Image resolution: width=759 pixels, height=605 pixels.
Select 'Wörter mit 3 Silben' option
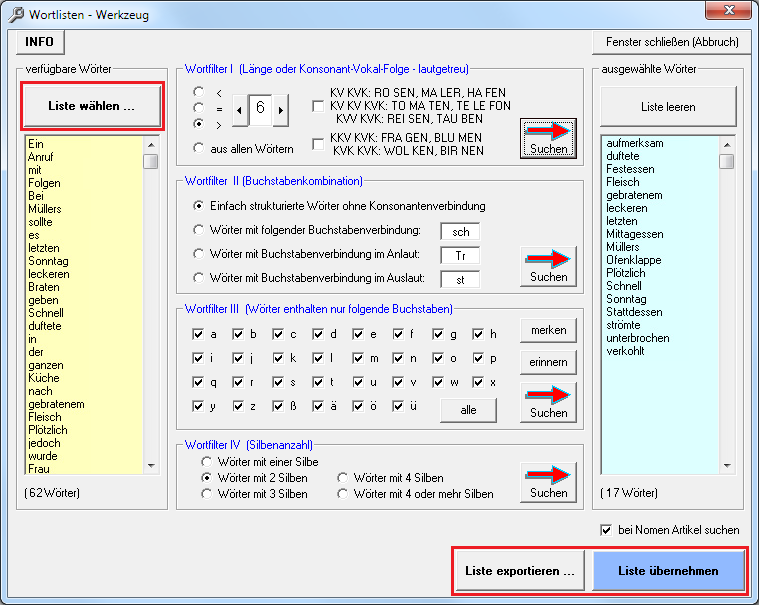(208, 494)
